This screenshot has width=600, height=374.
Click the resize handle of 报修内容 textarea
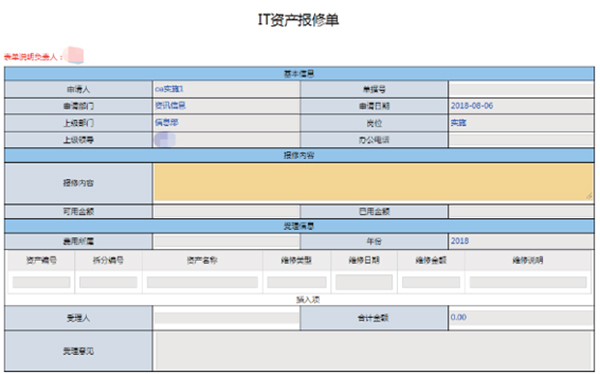[589, 196]
